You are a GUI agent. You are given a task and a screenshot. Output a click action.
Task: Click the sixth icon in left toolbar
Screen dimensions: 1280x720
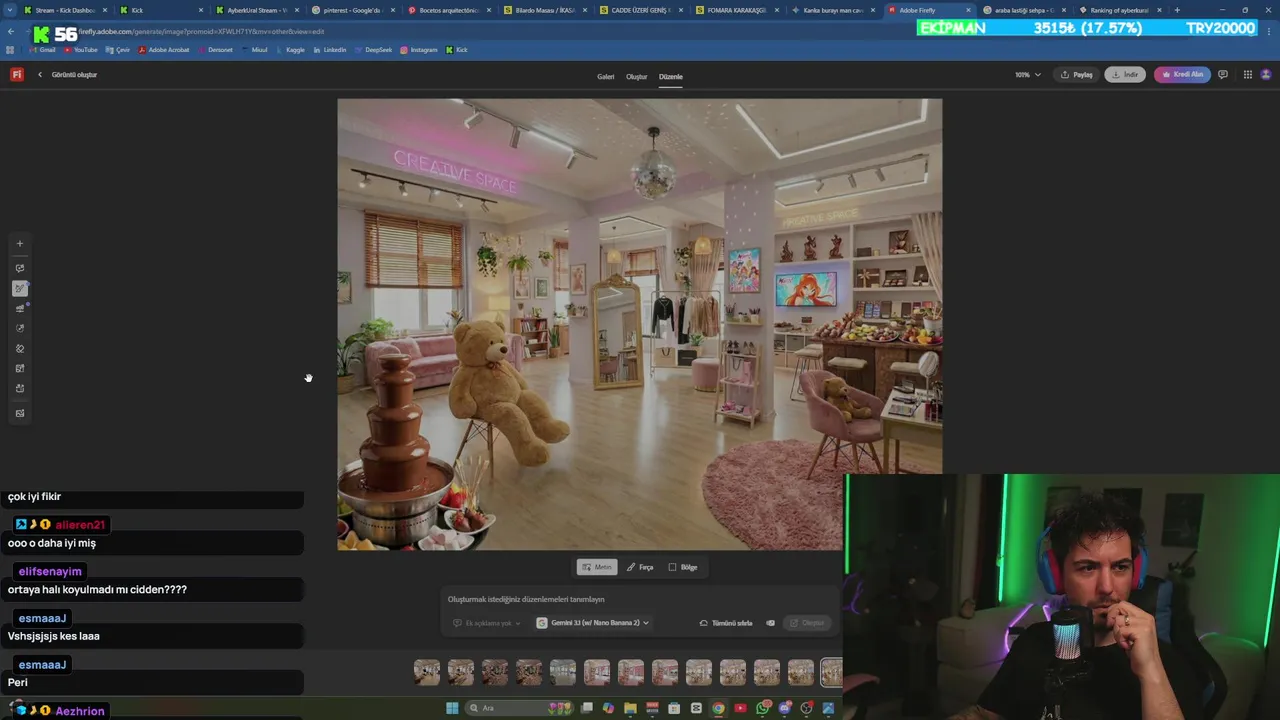19,348
